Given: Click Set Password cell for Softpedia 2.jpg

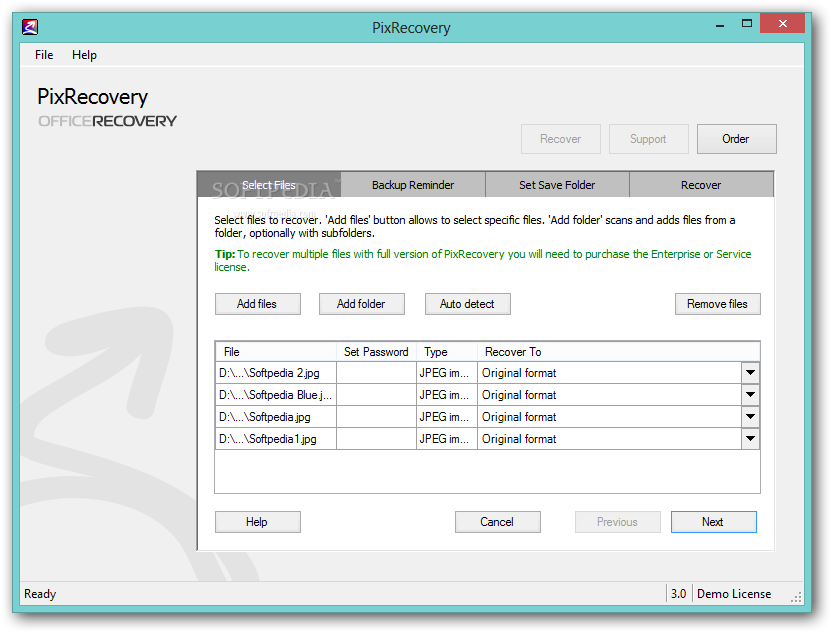Looking at the screenshot, I should [x=376, y=373].
